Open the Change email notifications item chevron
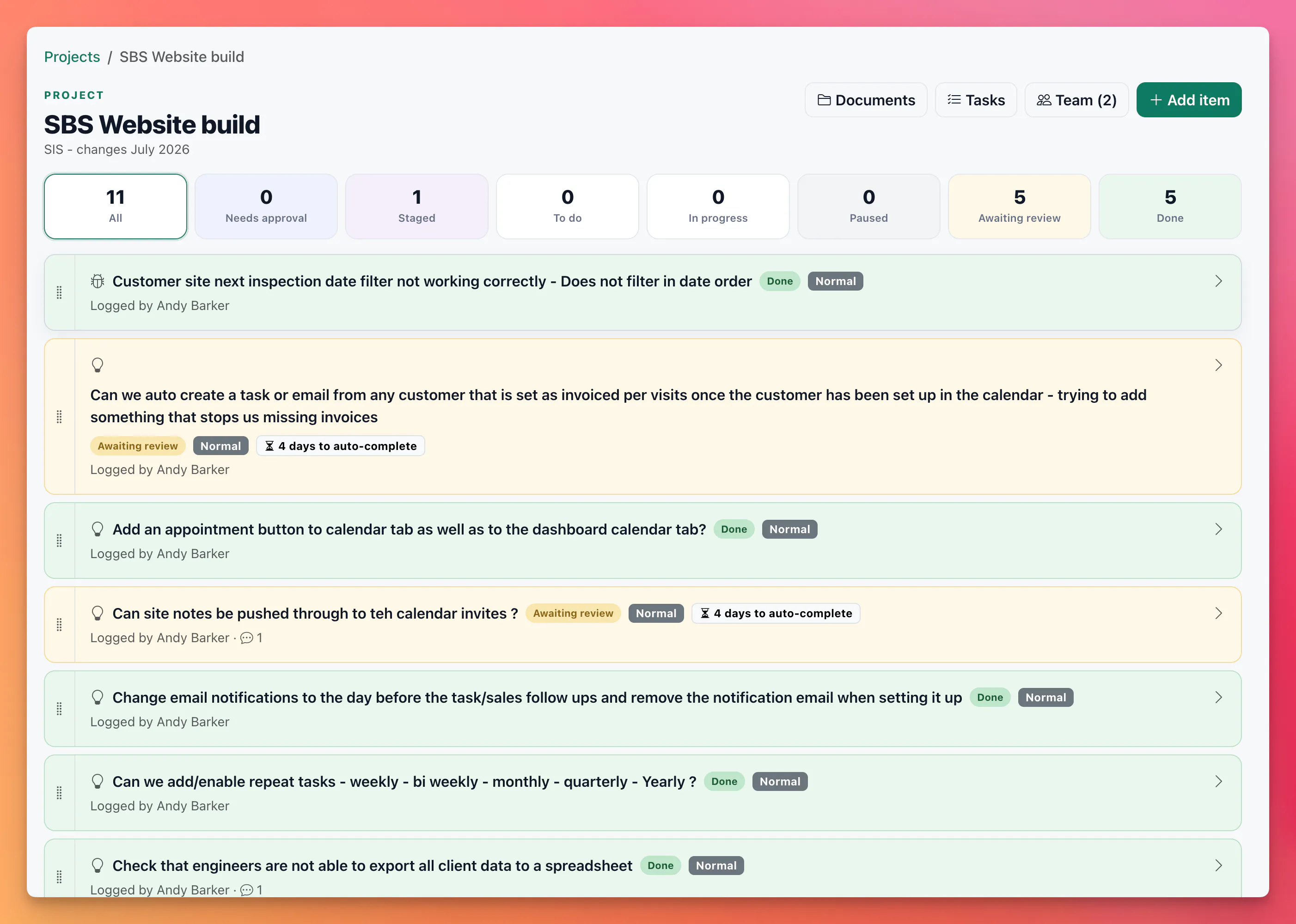Viewport: 1296px width, 924px height. (1218, 698)
